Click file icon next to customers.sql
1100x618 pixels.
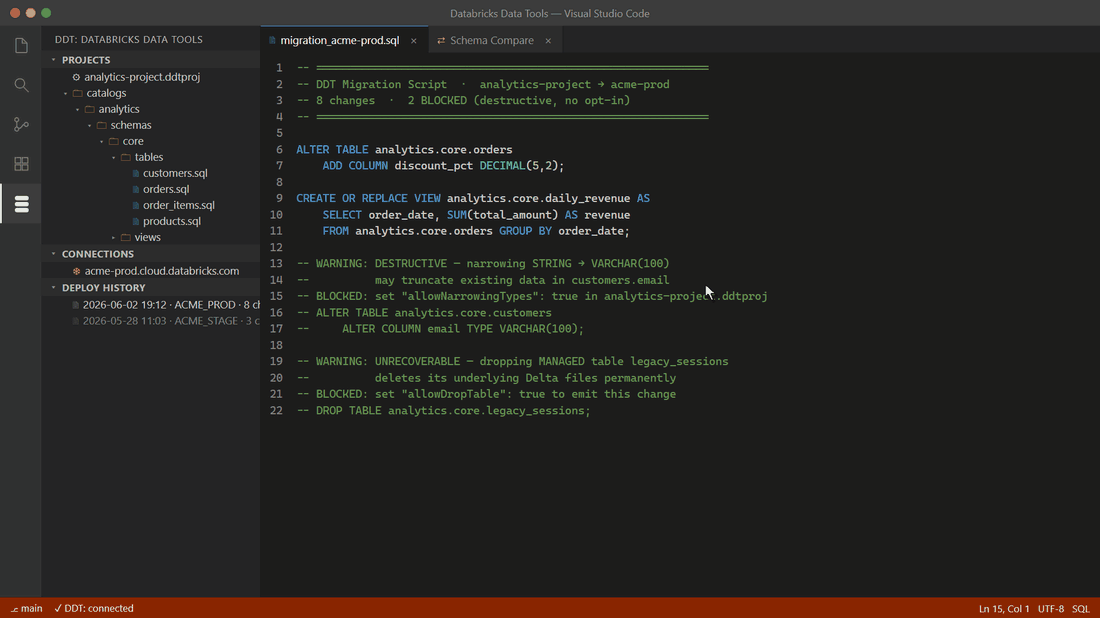pos(136,173)
